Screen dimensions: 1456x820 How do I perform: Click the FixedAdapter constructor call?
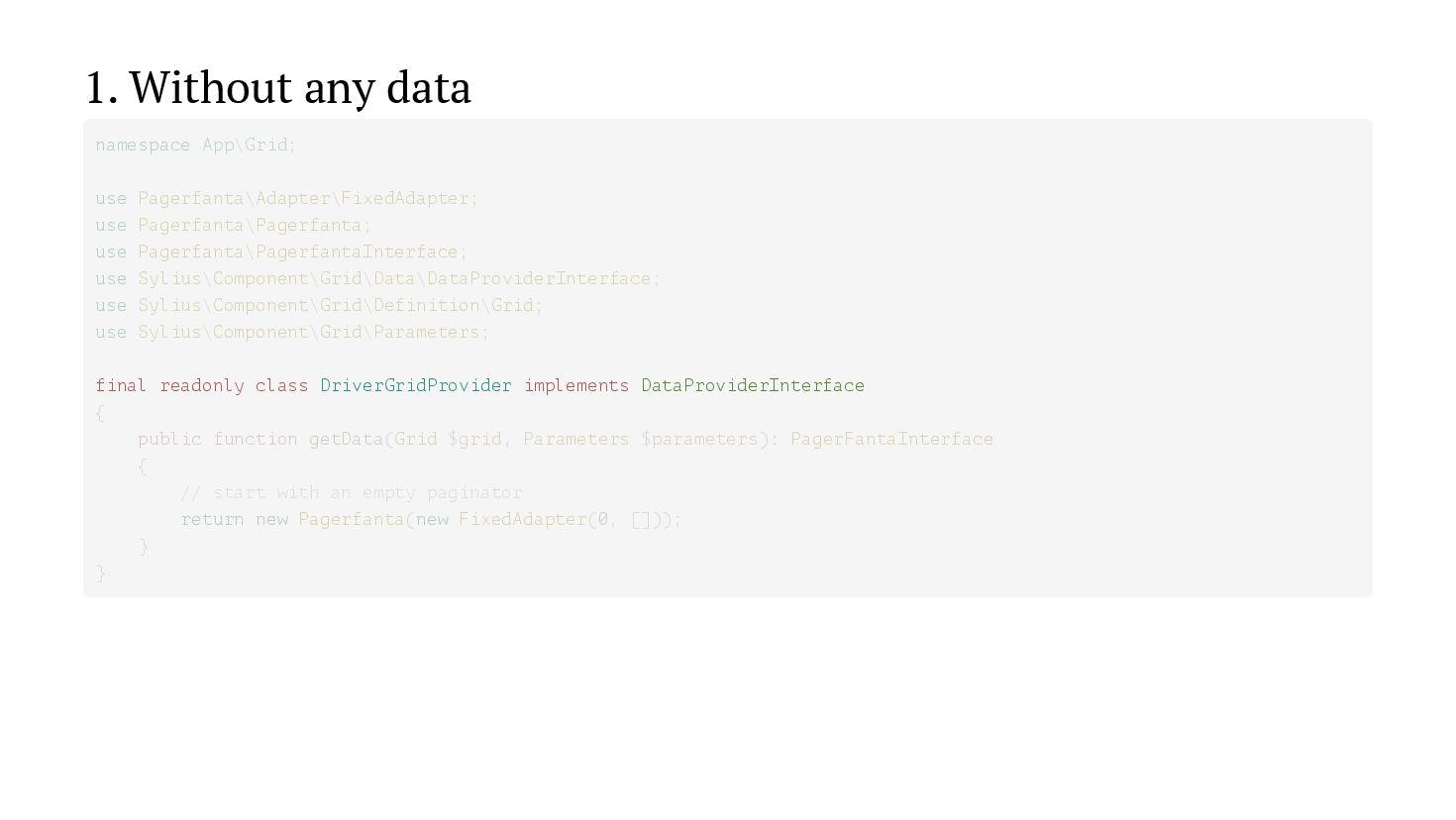tap(523, 520)
